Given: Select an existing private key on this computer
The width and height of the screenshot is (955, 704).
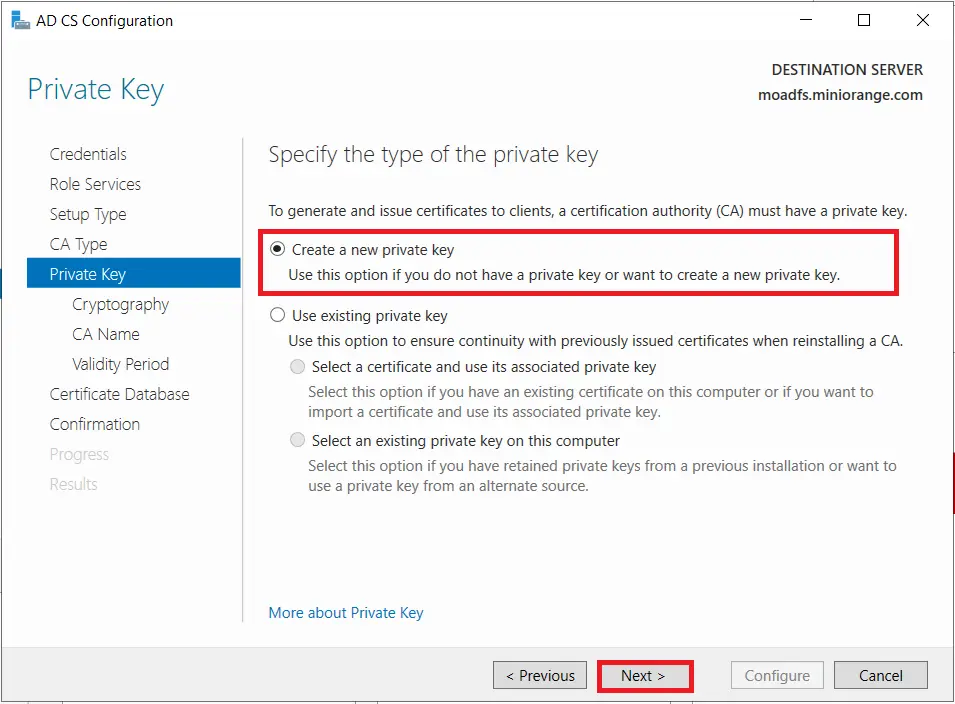Looking at the screenshot, I should click(x=297, y=439).
